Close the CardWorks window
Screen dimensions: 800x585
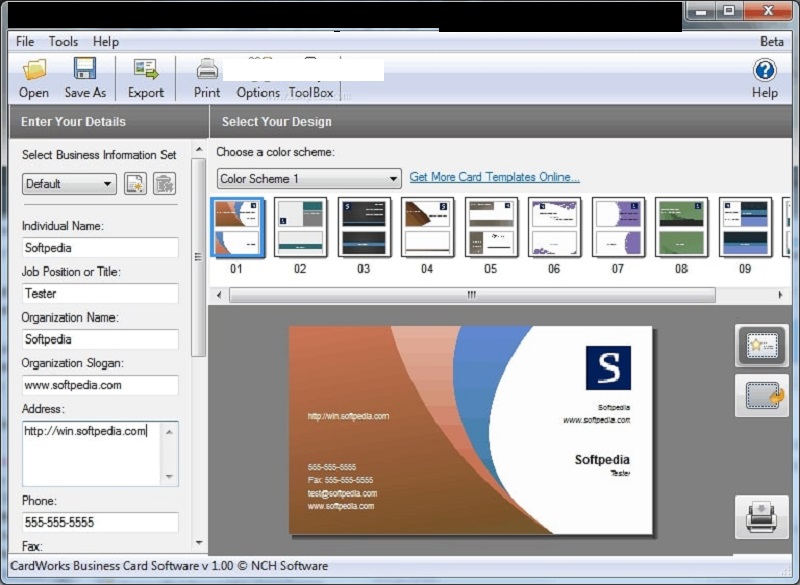[x=768, y=11]
